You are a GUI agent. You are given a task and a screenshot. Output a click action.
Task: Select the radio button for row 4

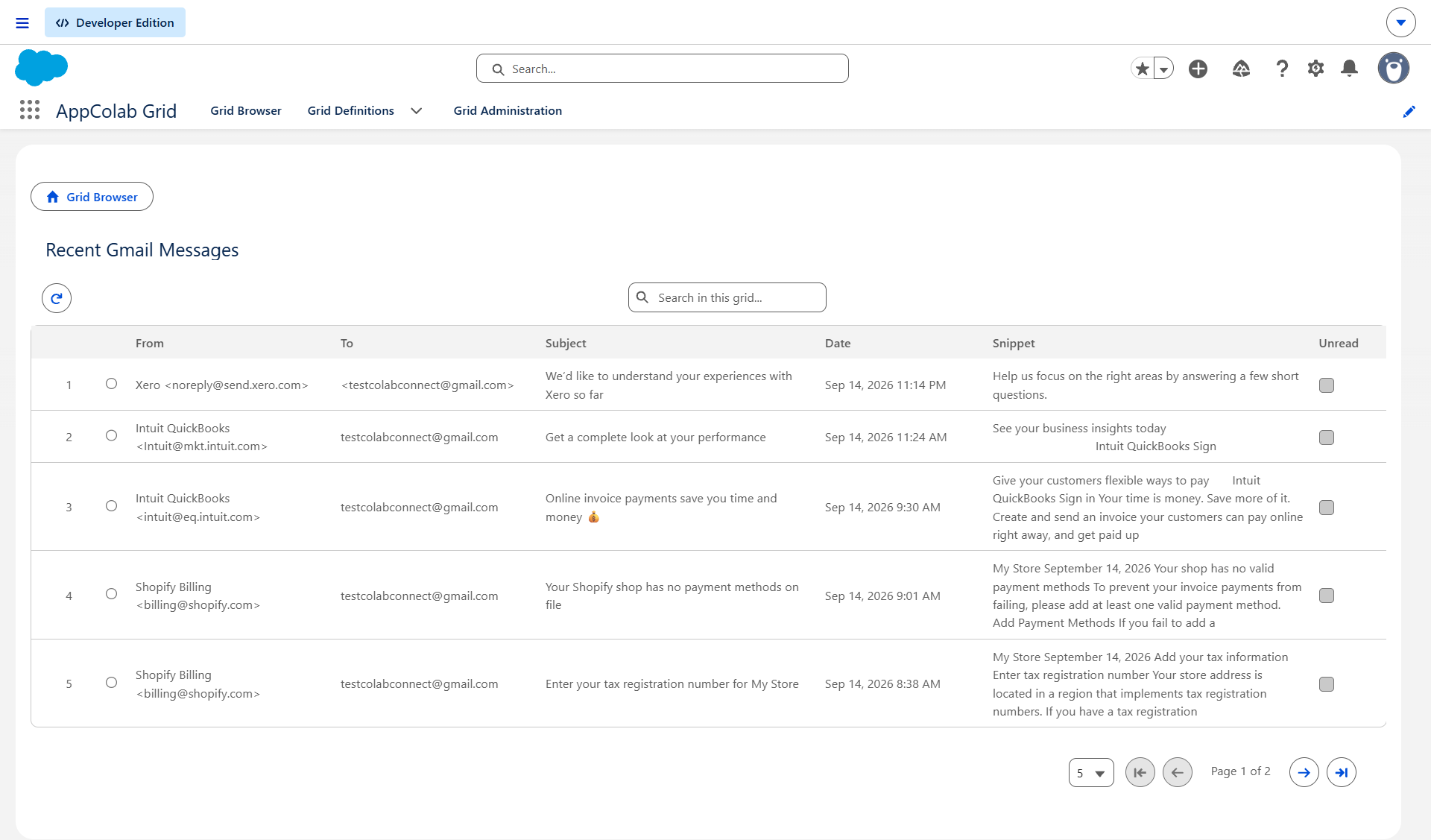[111, 594]
